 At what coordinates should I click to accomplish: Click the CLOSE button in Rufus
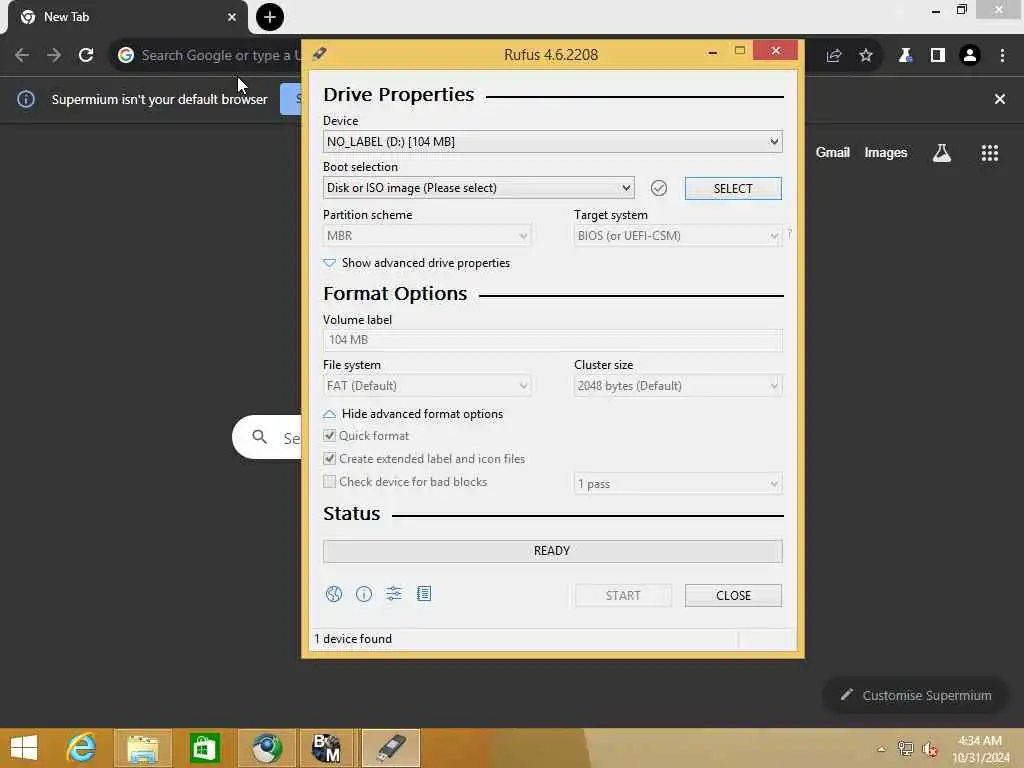click(x=733, y=596)
